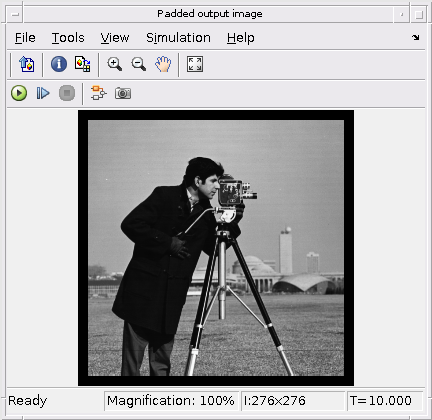This screenshot has width=432, height=420.
Task: Open the Tools menu
Action: coord(68,38)
